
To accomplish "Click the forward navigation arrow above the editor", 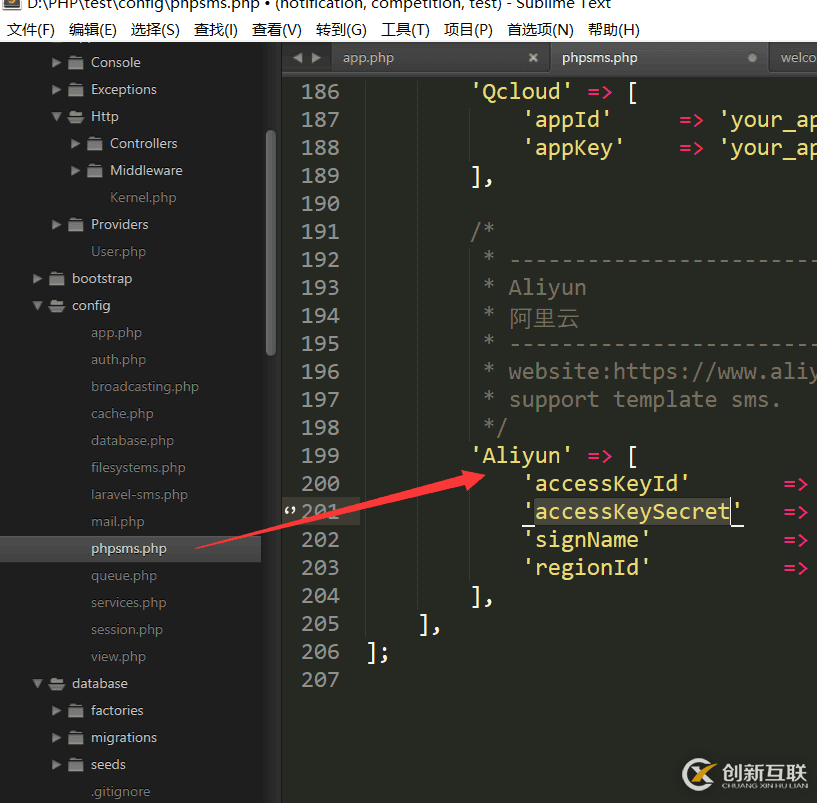I will coord(314,57).
